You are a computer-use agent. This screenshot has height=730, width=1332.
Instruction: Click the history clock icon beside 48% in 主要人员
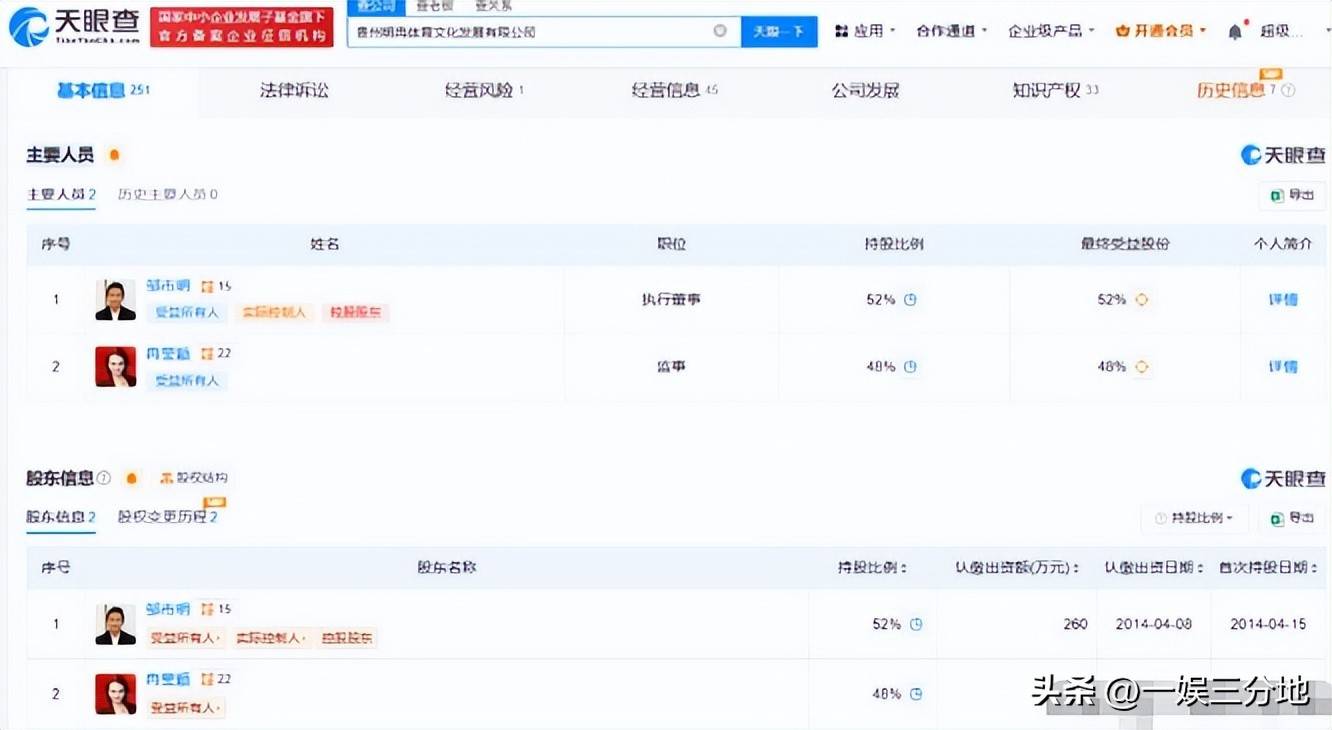point(910,367)
